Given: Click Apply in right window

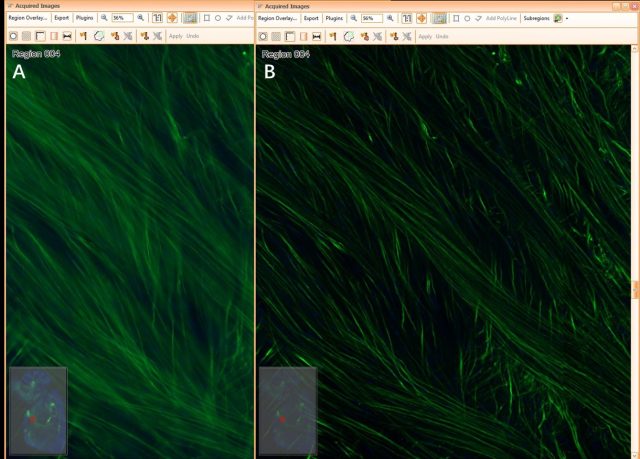Looking at the screenshot, I should tap(425, 36).
